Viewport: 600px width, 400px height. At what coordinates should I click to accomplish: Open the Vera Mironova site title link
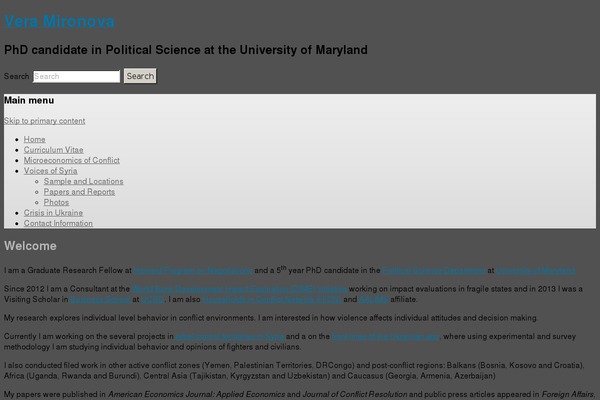coord(59,21)
